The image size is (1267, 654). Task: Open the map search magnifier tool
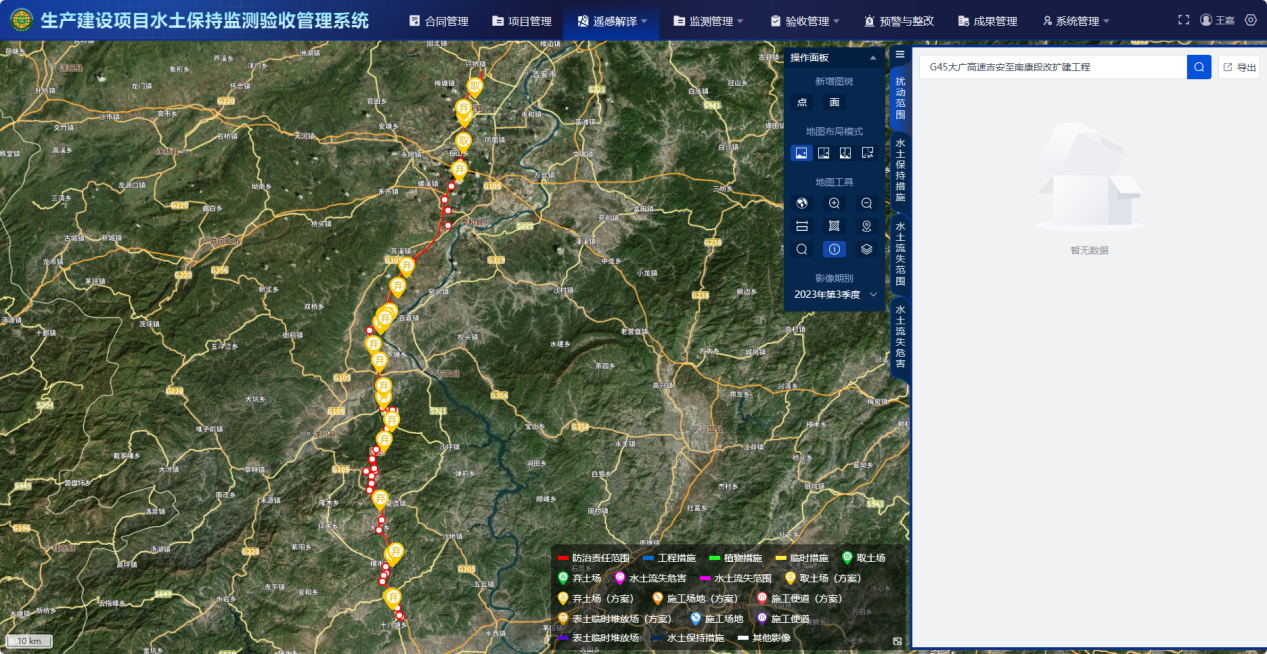click(802, 249)
